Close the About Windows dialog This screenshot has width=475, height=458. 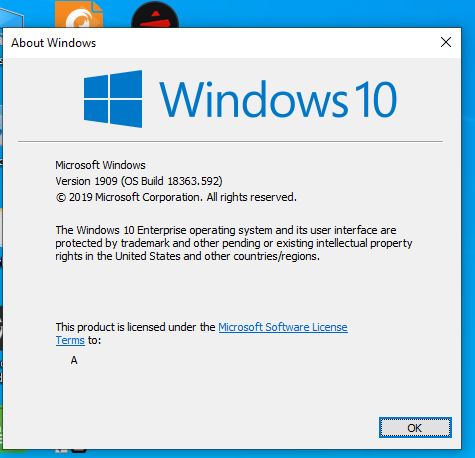(x=446, y=42)
